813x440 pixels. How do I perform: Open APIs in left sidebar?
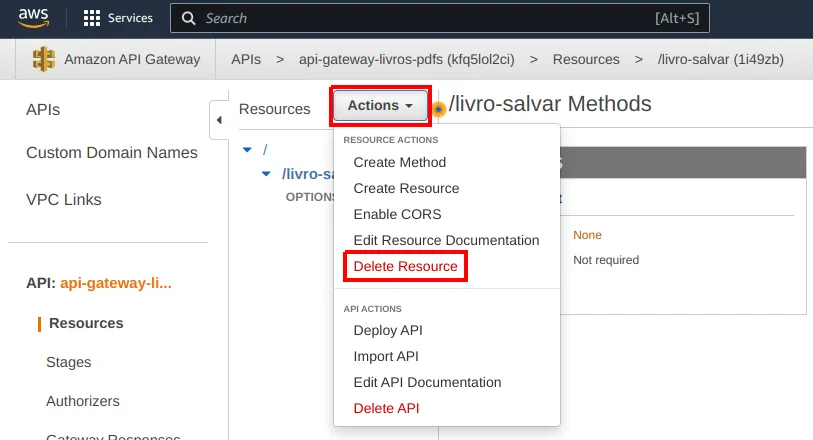click(43, 110)
